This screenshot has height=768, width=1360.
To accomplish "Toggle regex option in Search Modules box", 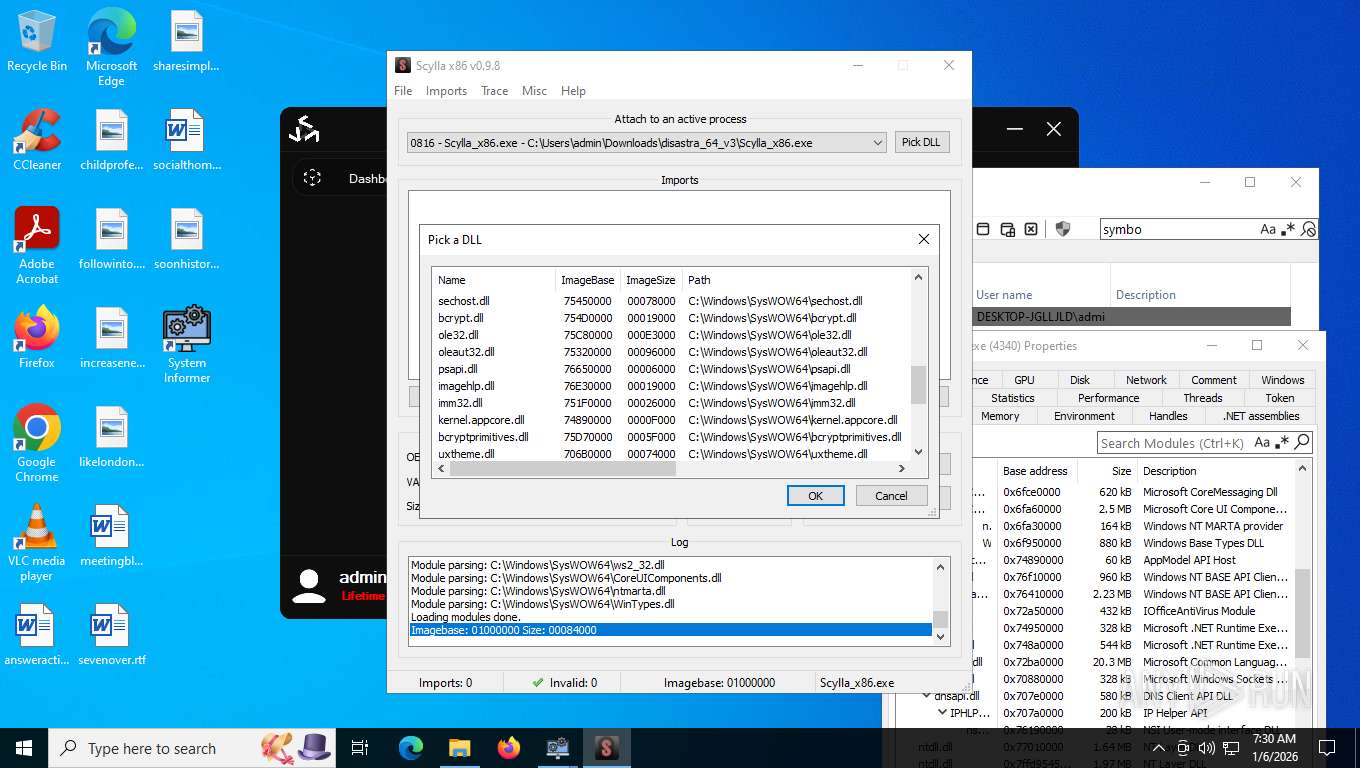I will pyautogui.click(x=1282, y=442).
